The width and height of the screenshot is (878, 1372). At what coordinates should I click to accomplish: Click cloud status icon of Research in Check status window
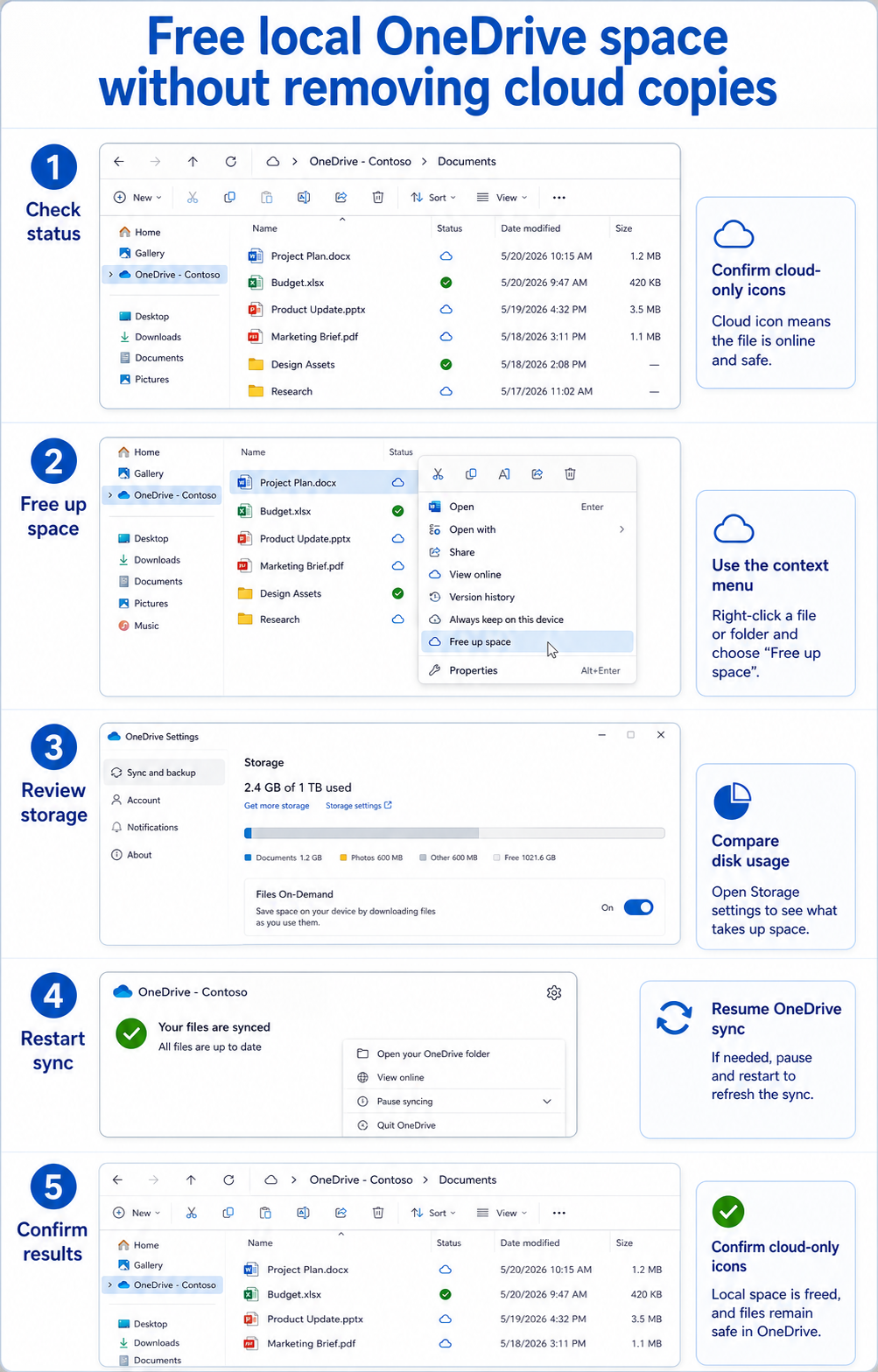pos(446,391)
